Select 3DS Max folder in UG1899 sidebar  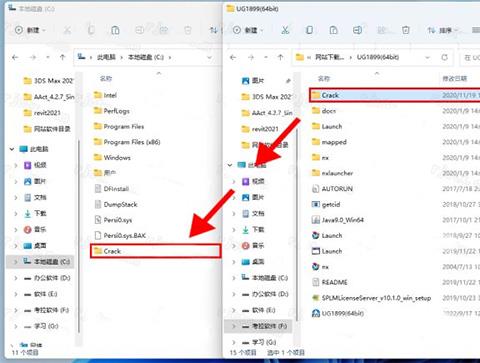coord(266,97)
